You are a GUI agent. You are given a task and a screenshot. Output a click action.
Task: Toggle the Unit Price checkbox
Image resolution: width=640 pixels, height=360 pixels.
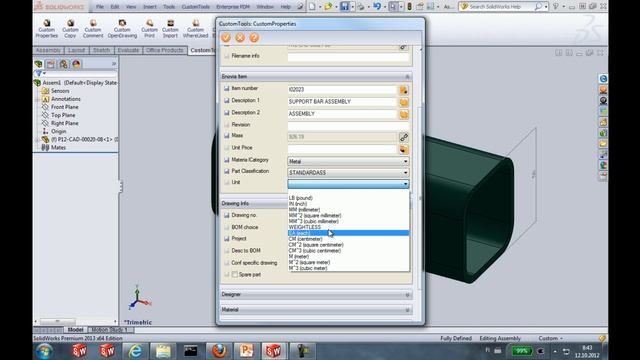coord(227,148)
